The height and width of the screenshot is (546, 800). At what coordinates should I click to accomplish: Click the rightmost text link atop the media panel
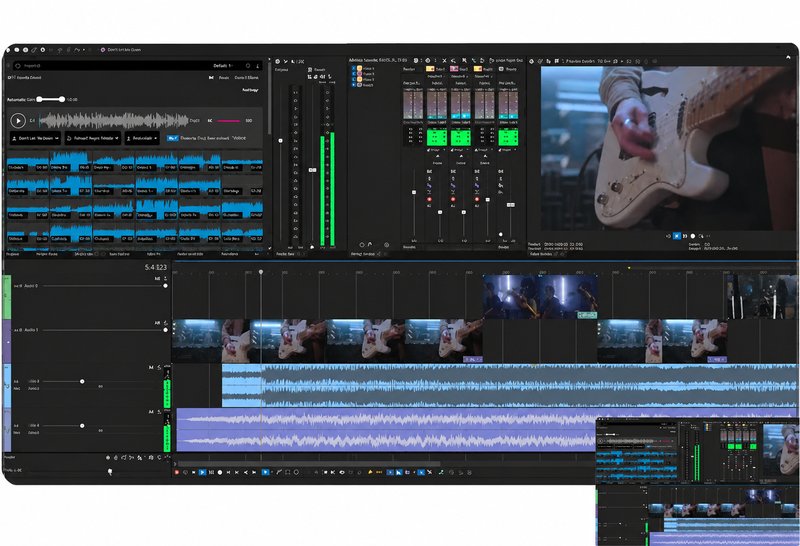coord(246,78)
